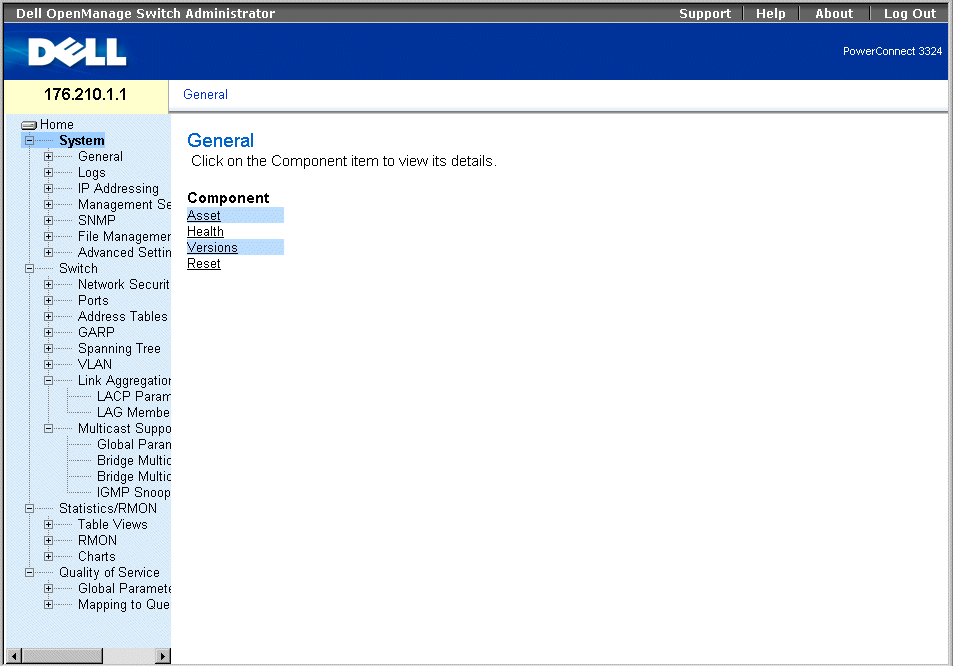This screenshot has width=953, height=666.
Task: Expand the Address Tables tree node
Action: point(48,317)
